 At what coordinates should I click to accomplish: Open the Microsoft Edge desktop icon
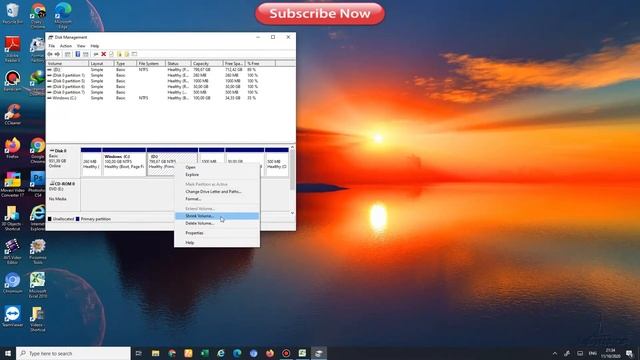[63, 16]
